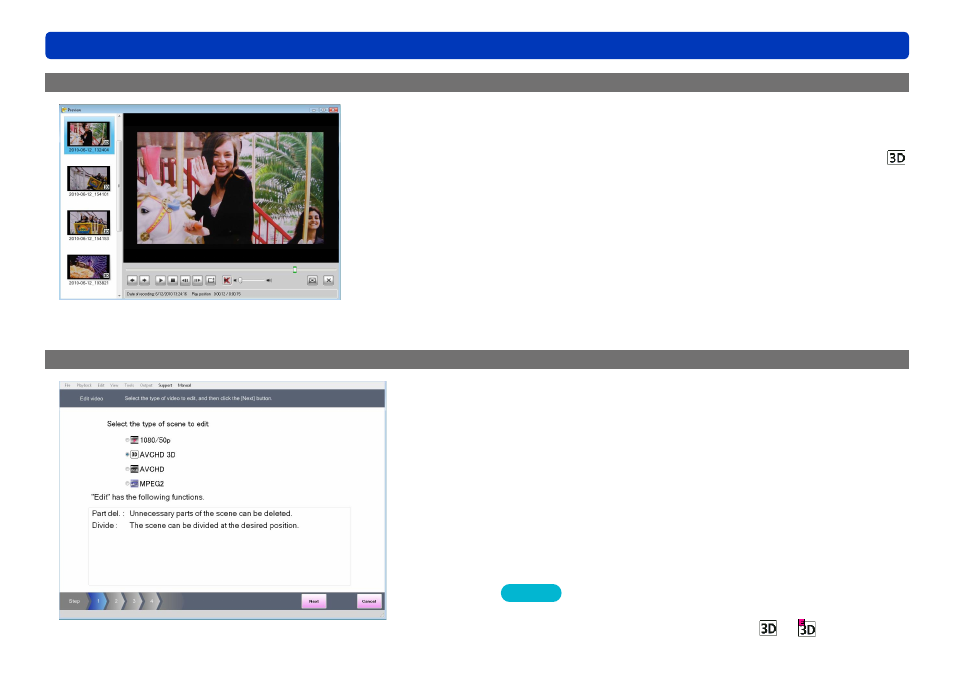
Task: Open the Output menu
Action: [146, 385]
